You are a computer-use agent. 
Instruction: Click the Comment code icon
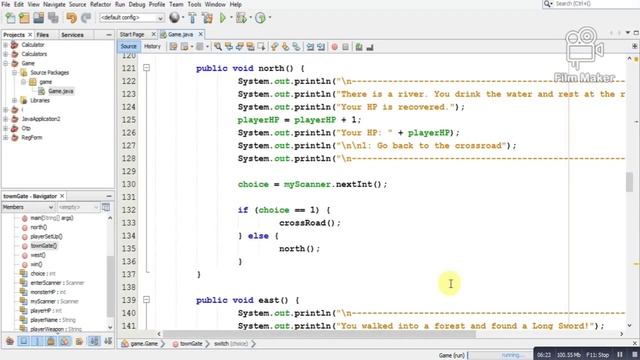pyautogui.click(x=359, y=47)
